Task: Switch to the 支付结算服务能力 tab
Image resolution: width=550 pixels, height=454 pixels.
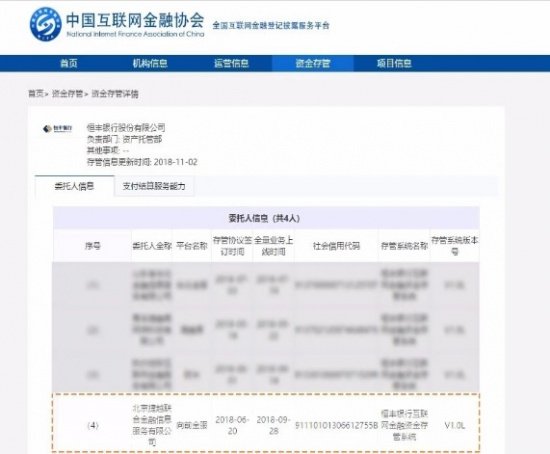Action: coord(154,186)
